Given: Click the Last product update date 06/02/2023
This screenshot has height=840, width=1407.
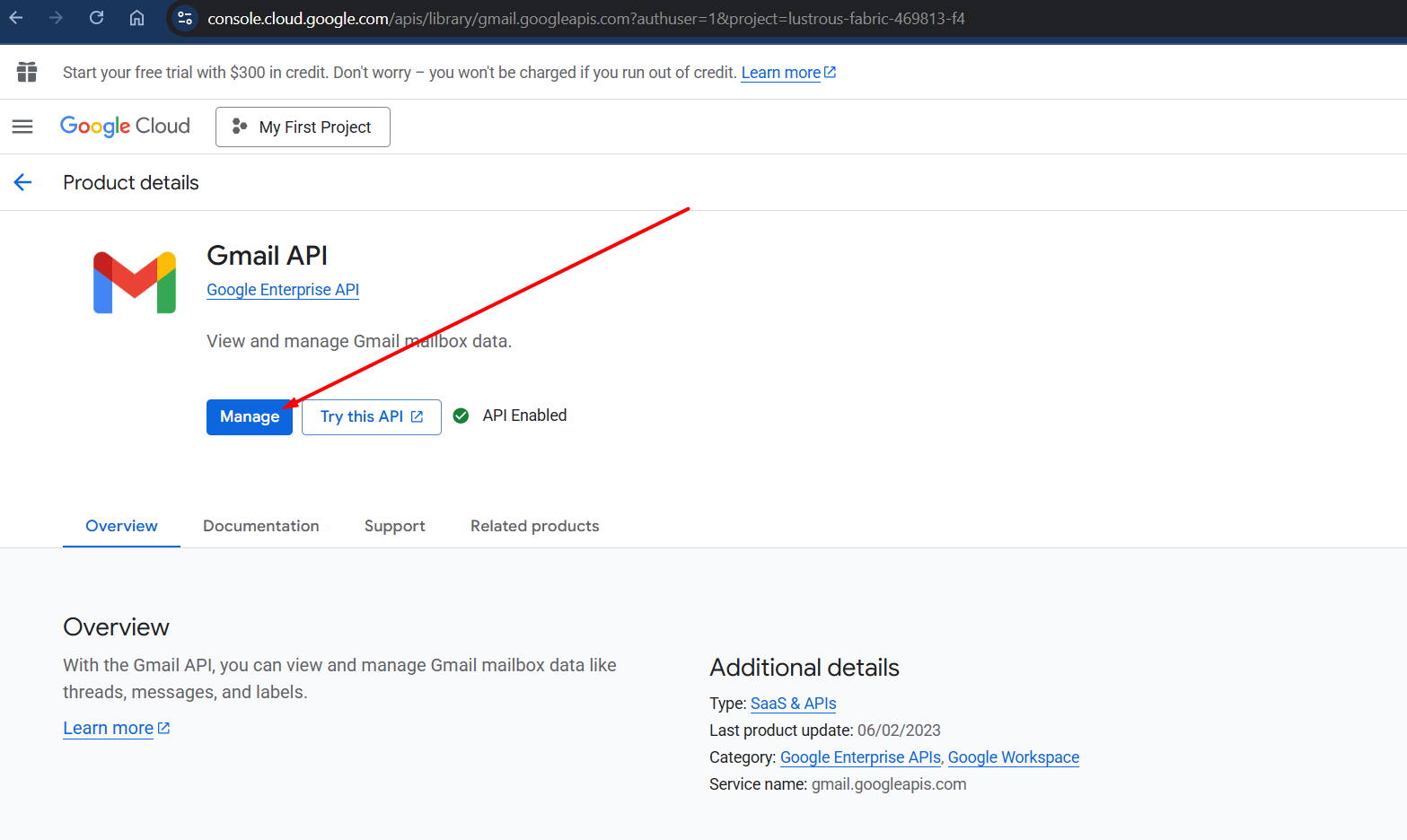Looking at the screenshot, I should pos(899,731).
